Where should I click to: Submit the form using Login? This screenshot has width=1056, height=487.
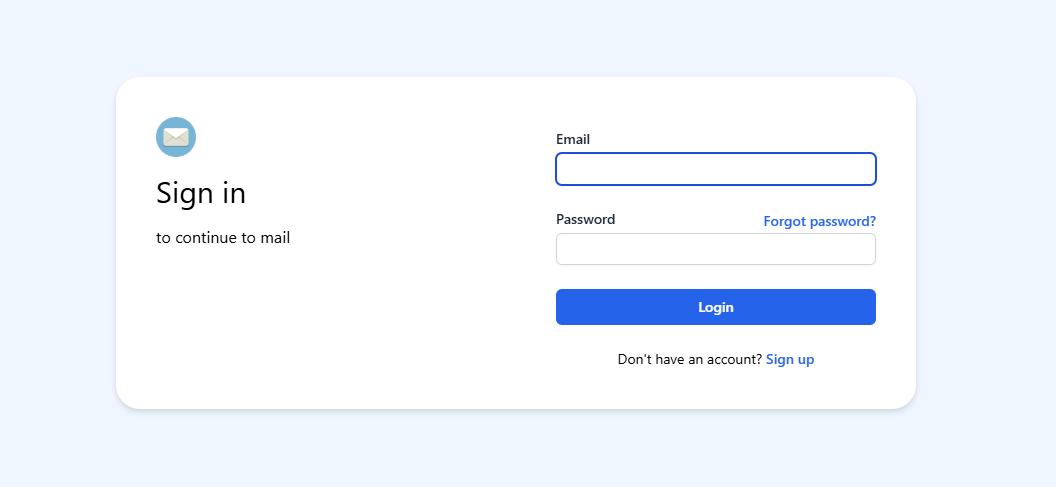tap(715, 307)
